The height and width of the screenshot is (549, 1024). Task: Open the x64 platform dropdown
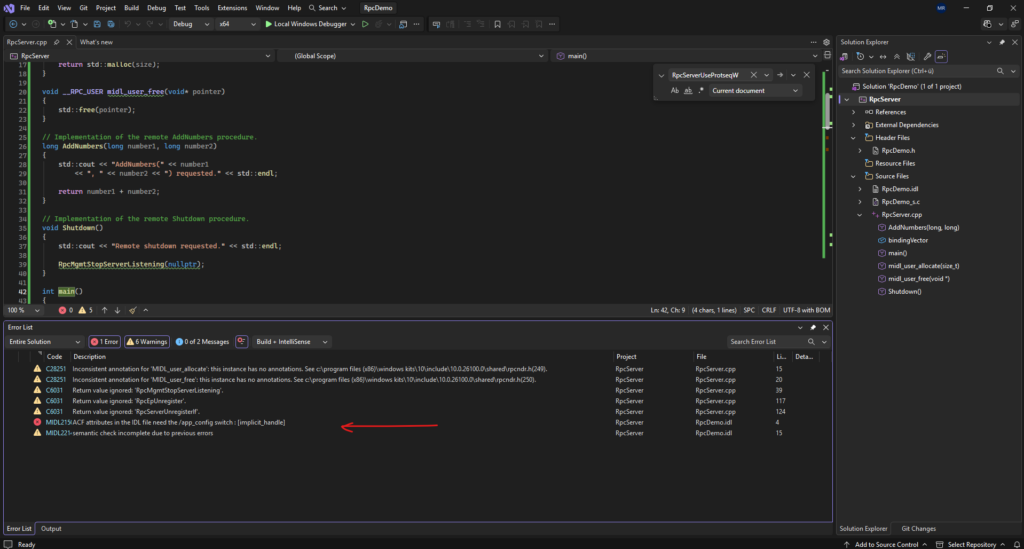237,24
